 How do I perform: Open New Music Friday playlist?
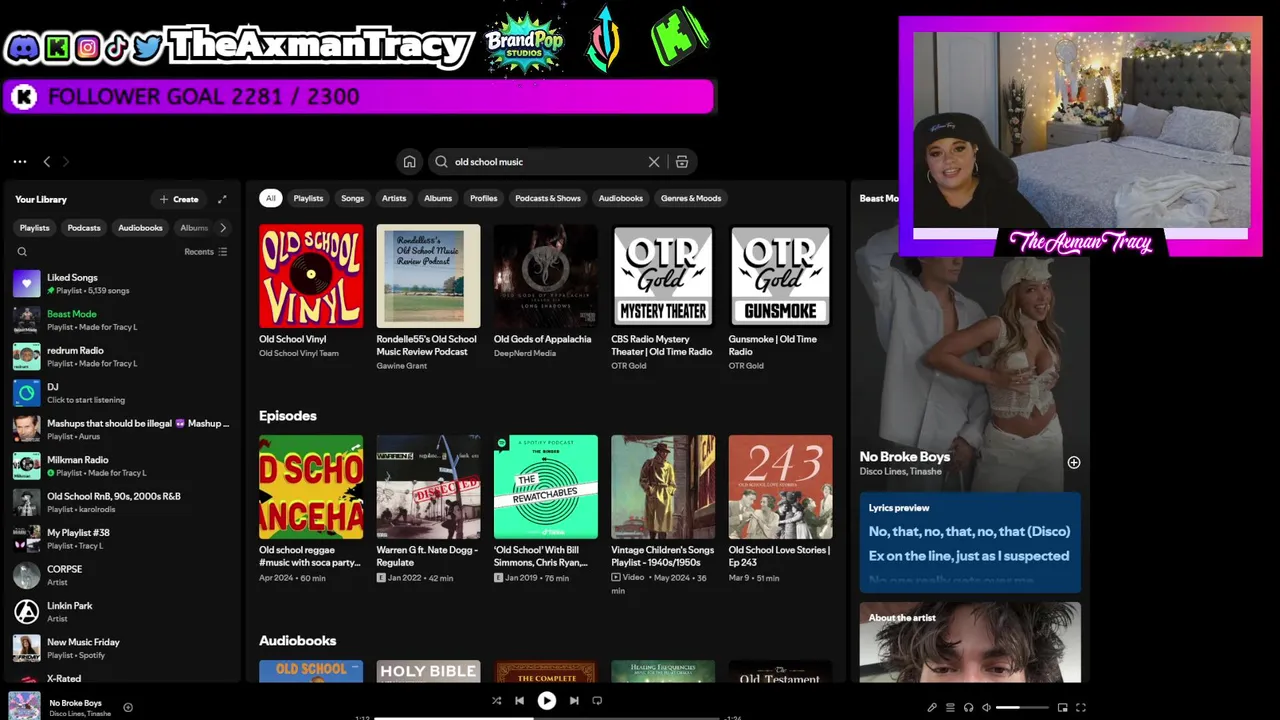[121, 648]
